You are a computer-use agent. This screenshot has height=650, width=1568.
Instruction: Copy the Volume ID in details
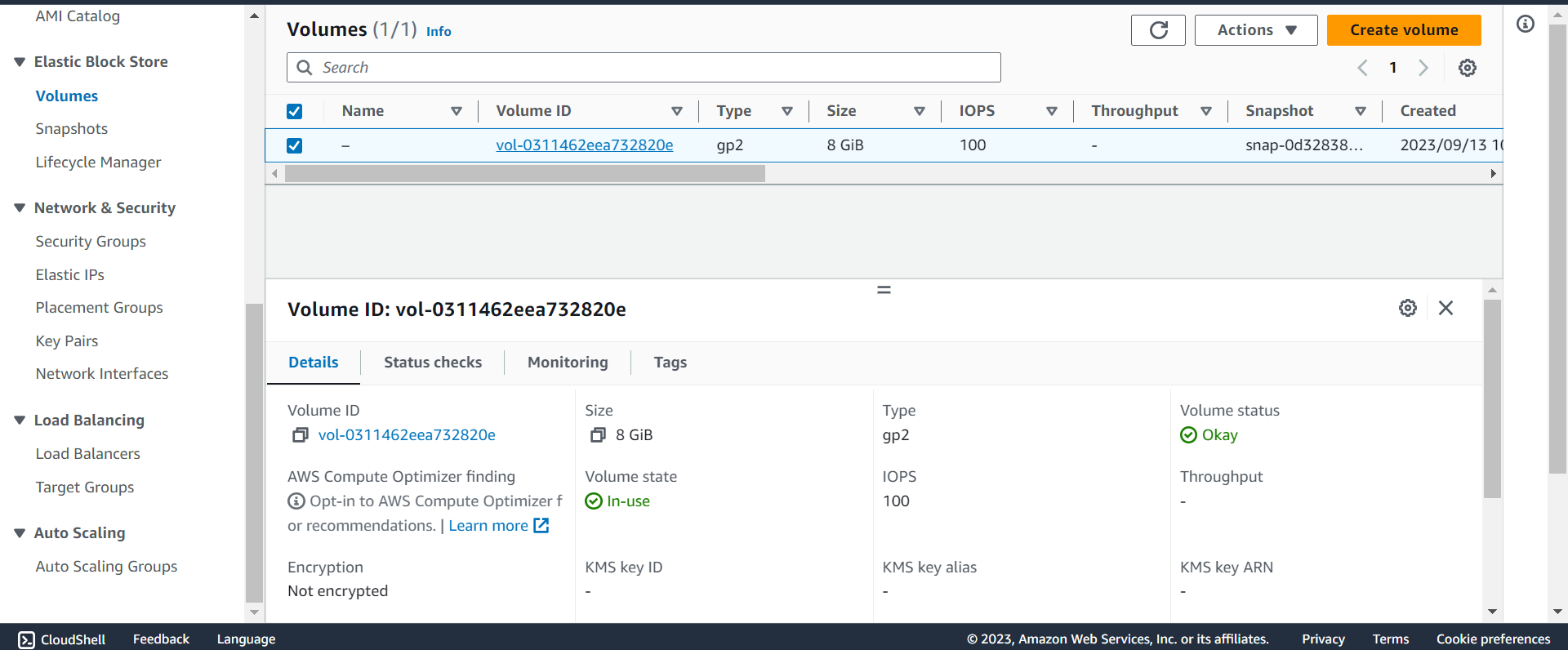301,435
